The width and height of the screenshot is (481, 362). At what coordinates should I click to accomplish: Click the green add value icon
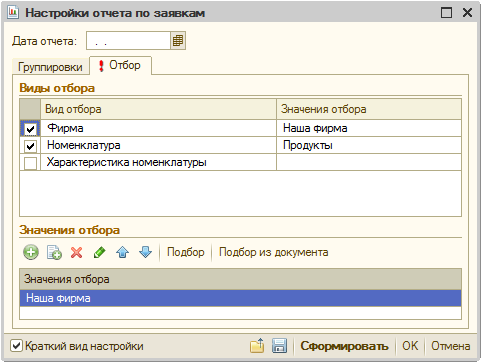[31, 252]
